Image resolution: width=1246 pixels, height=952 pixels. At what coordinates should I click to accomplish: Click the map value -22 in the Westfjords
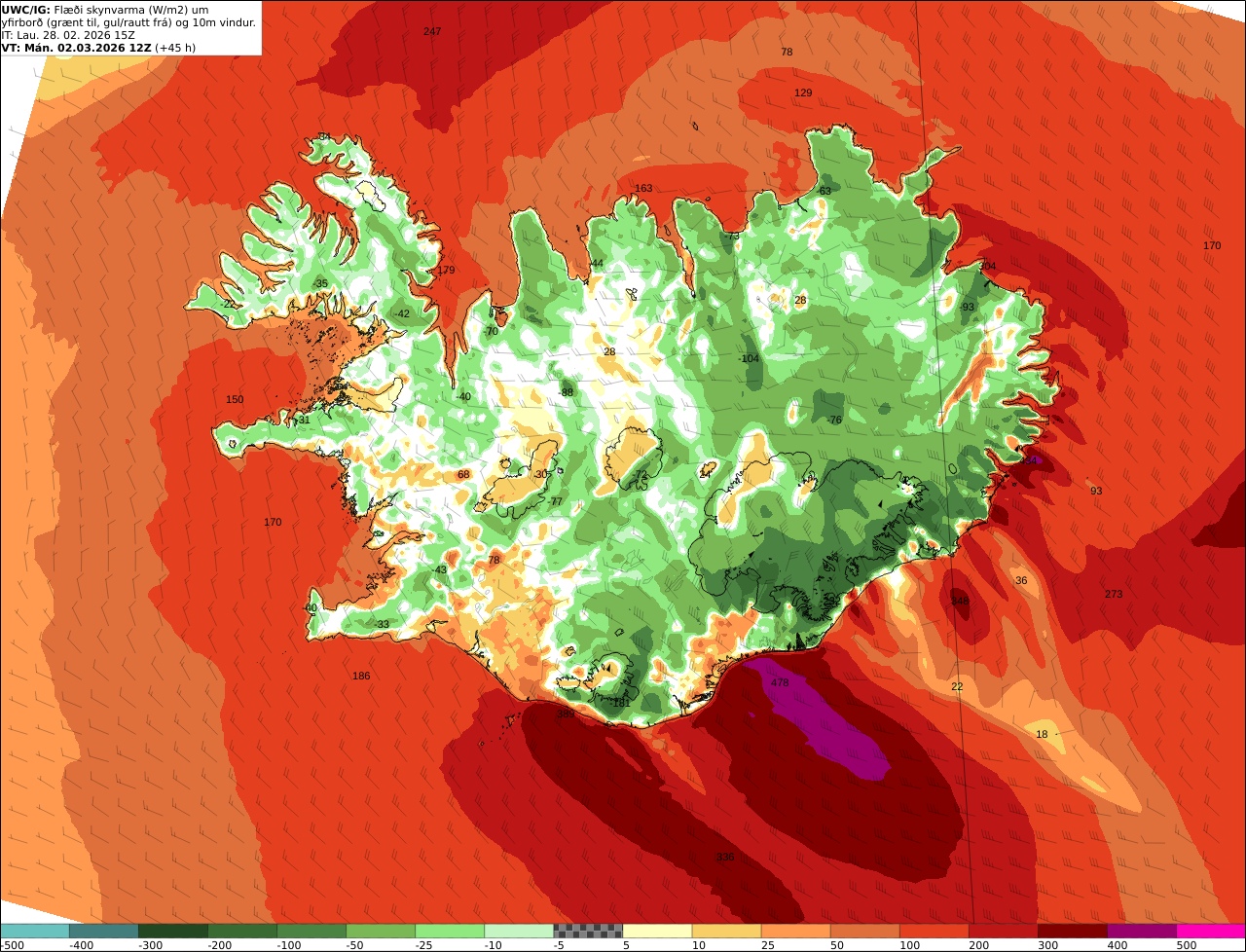[x=228, y=305]
